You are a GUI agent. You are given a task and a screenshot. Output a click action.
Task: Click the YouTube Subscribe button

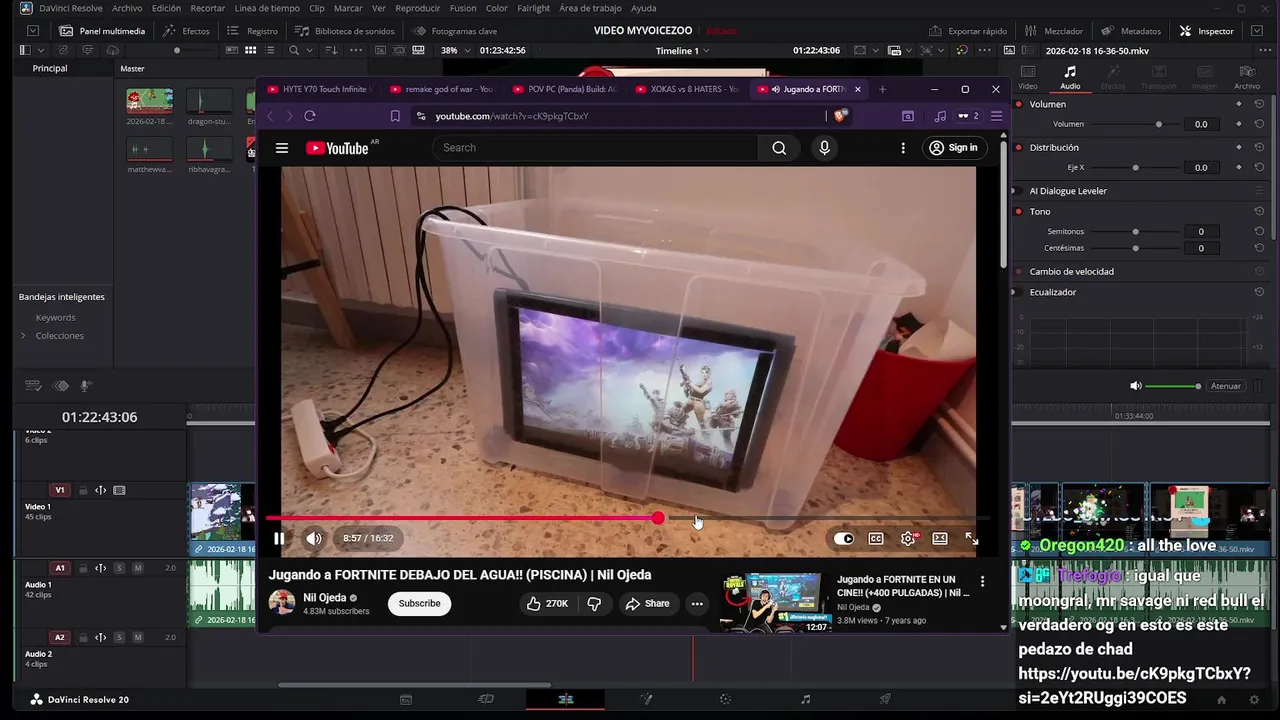(x=419, y=603)
